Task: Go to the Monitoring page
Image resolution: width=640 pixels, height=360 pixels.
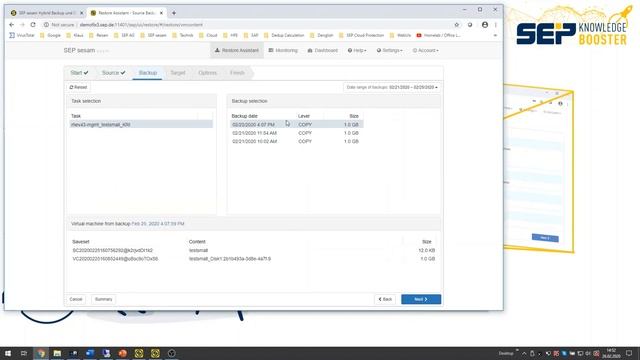Action: click(283, 51)
